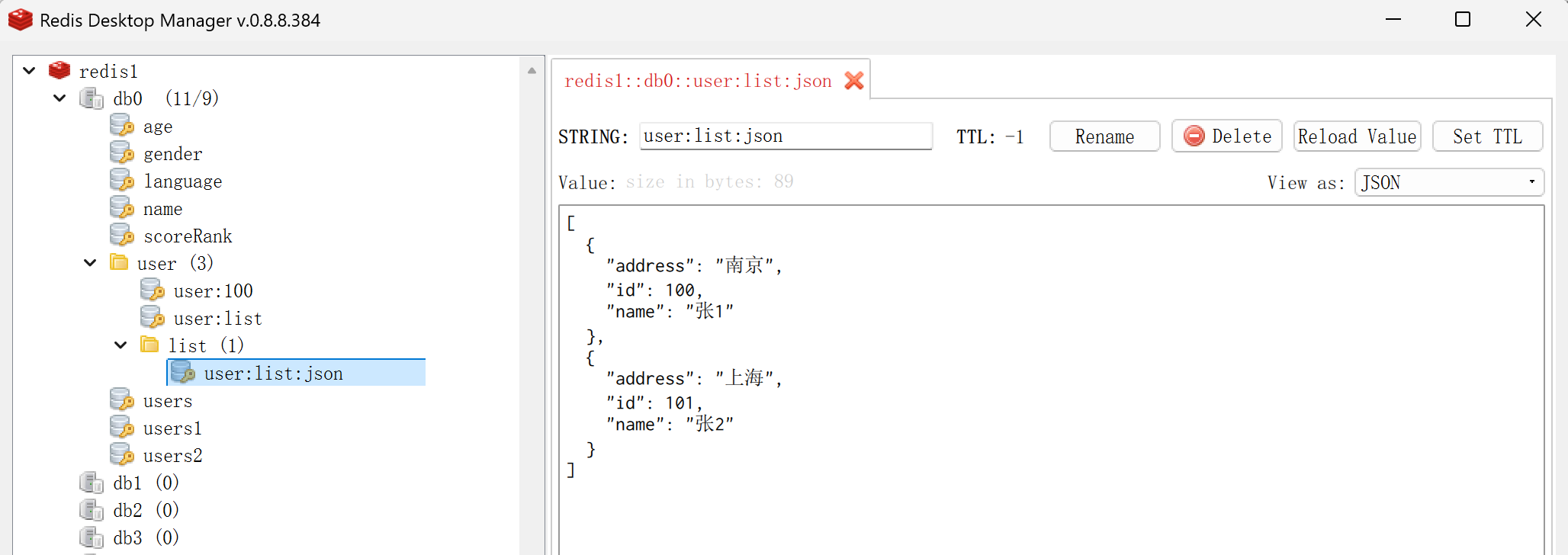Click the key icon beside users2

(122, 454)
